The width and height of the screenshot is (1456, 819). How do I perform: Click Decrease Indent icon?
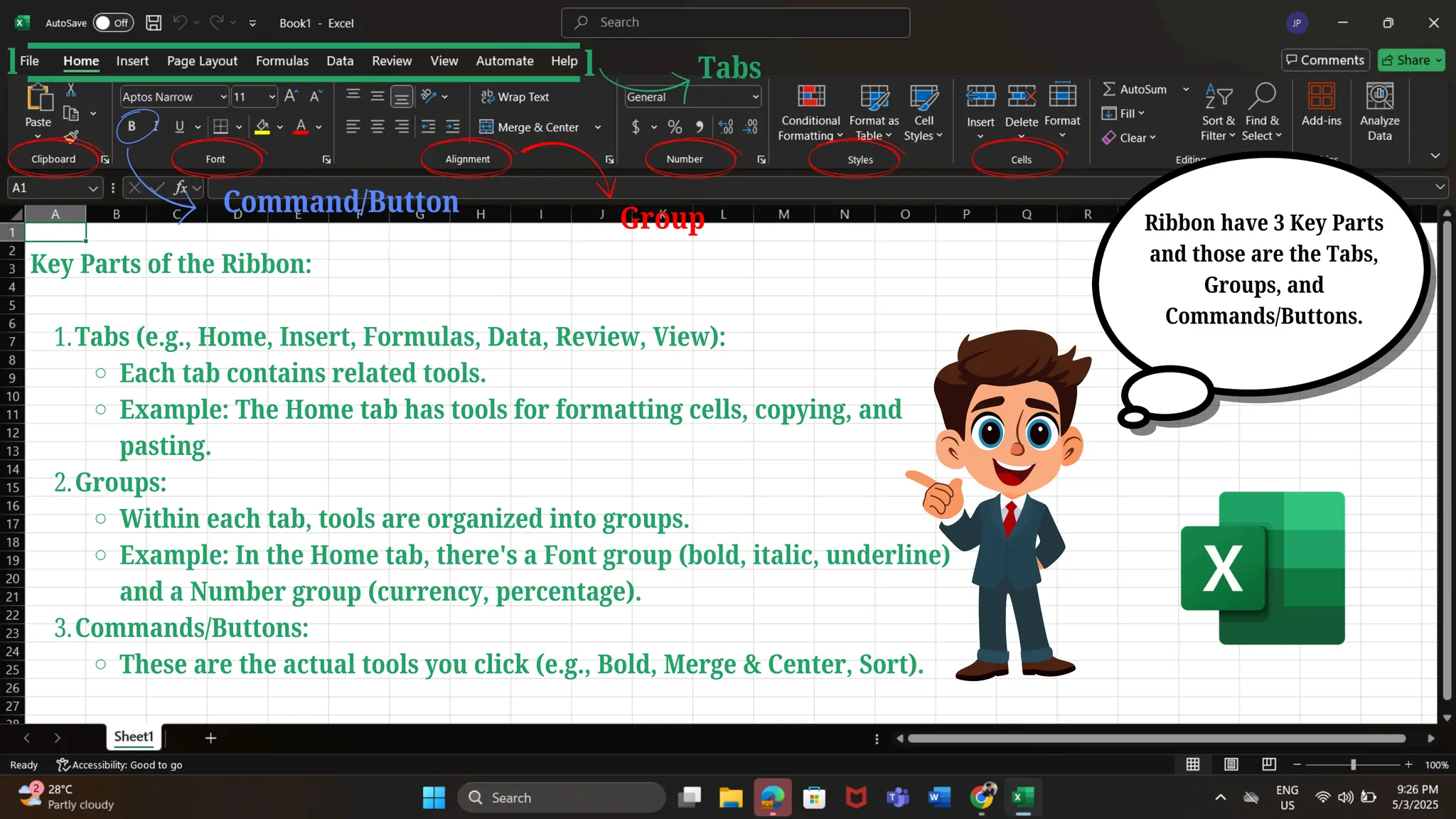coord(428,127)
